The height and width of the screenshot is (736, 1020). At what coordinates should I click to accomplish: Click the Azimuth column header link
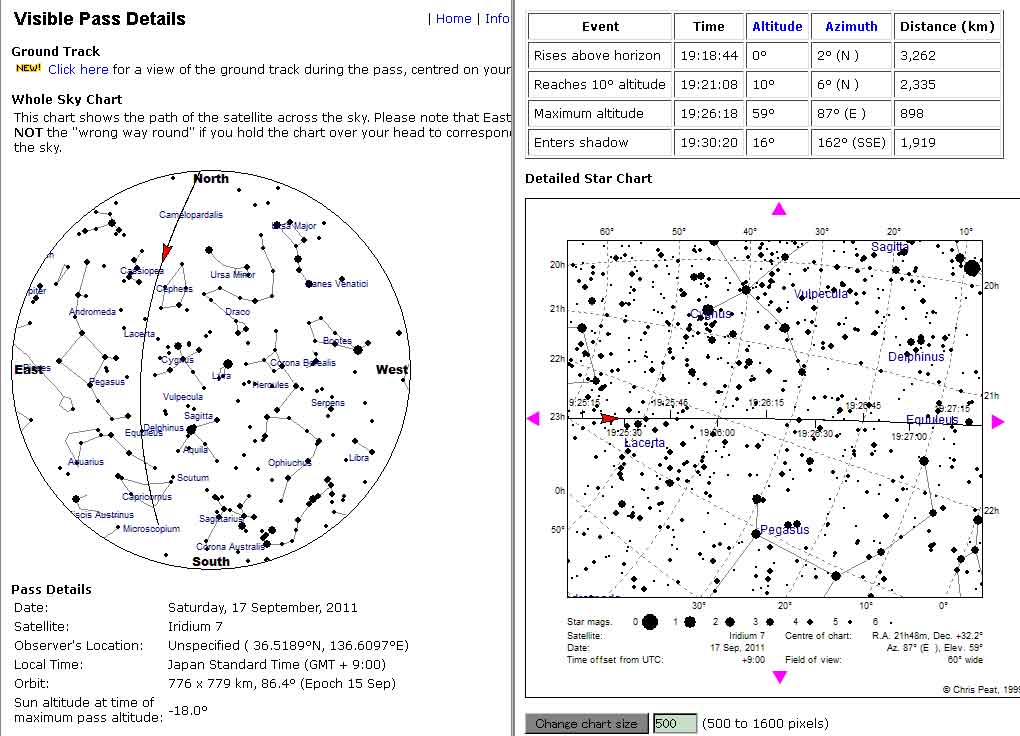(x=851, y=27)
